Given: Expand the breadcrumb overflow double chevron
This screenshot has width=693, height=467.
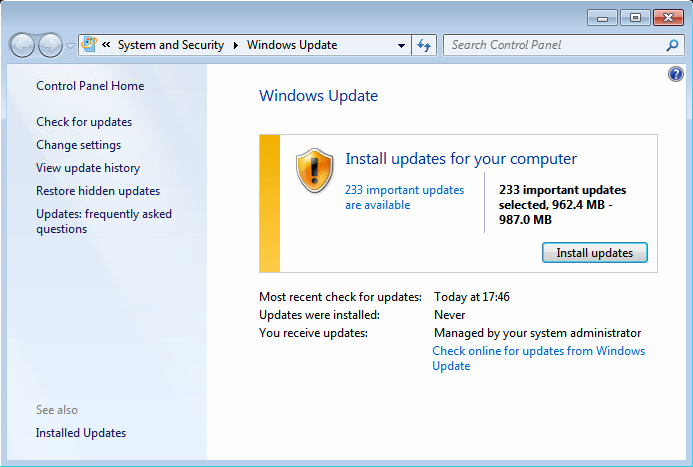Looking at the screenshot, I should coord(106,45).
